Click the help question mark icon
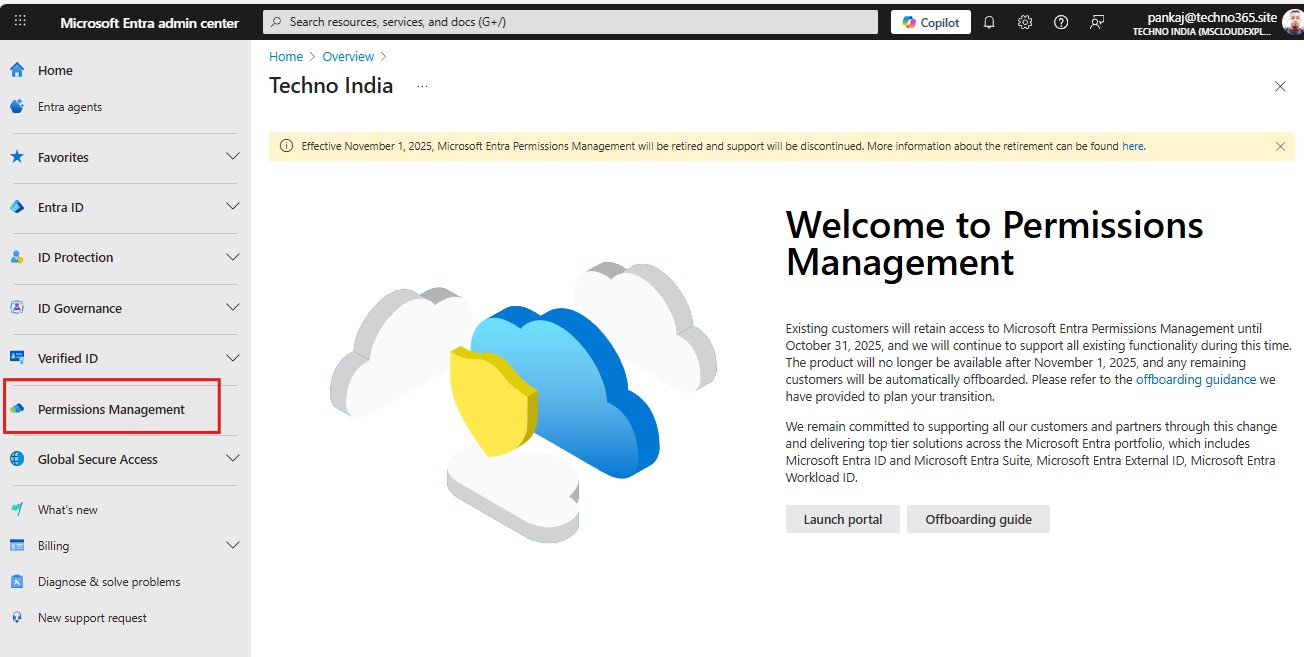The width and height of the screenshot is (1304, 657). (1061, 22)
